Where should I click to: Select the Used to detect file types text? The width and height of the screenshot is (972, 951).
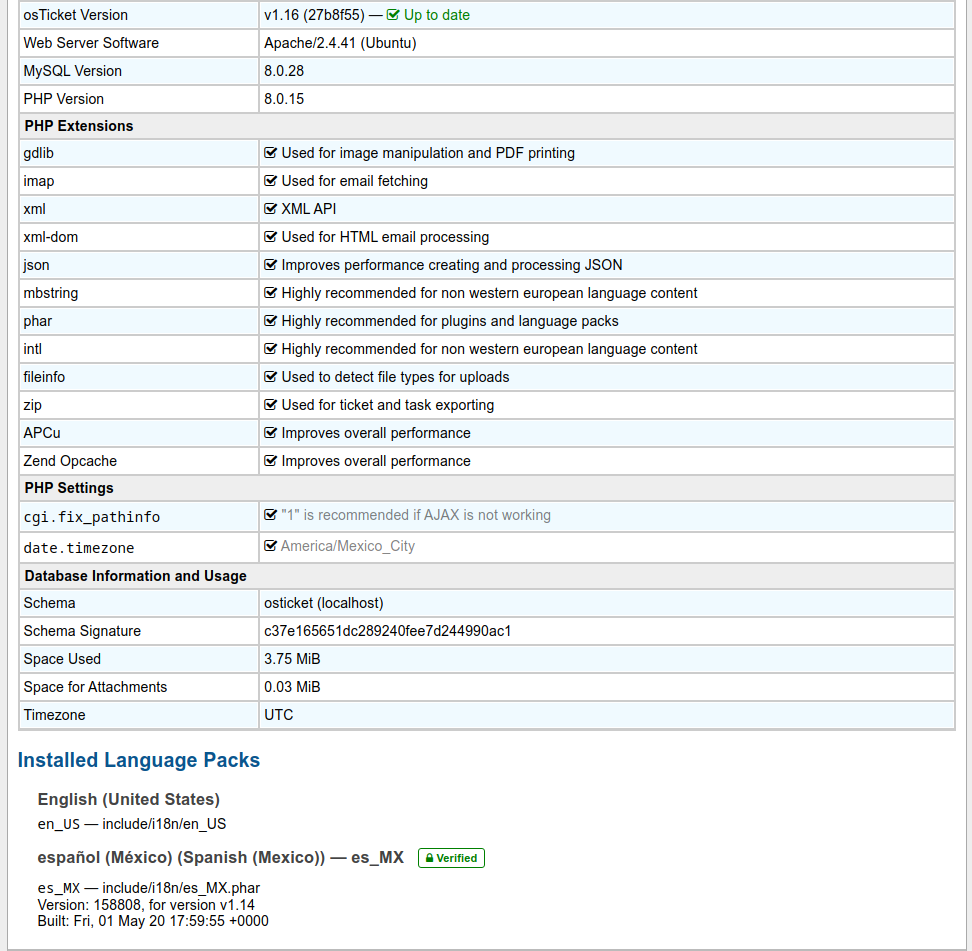(395, 377)
